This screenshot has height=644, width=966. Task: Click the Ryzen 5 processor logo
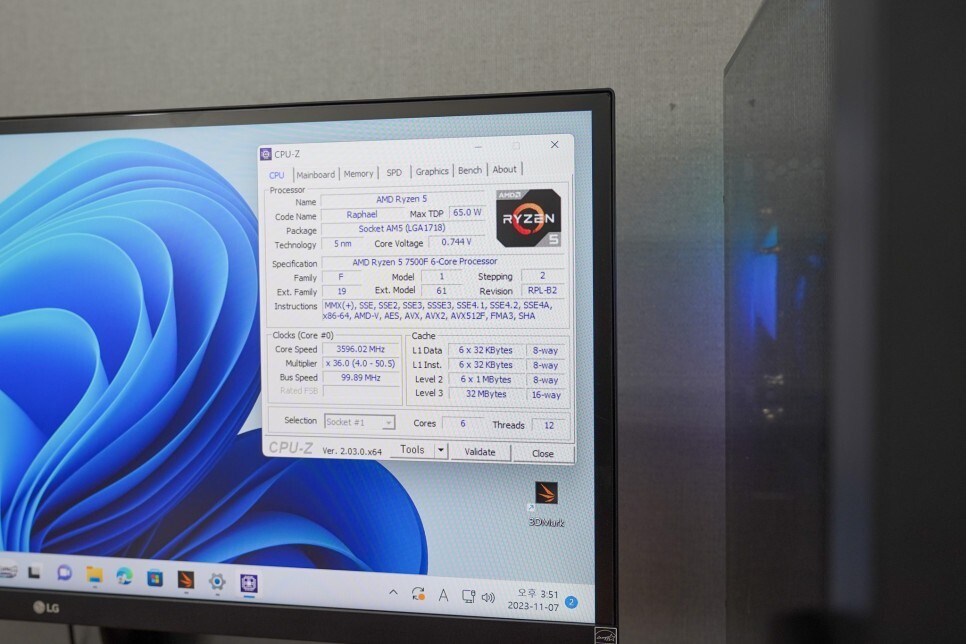[529, 218]
